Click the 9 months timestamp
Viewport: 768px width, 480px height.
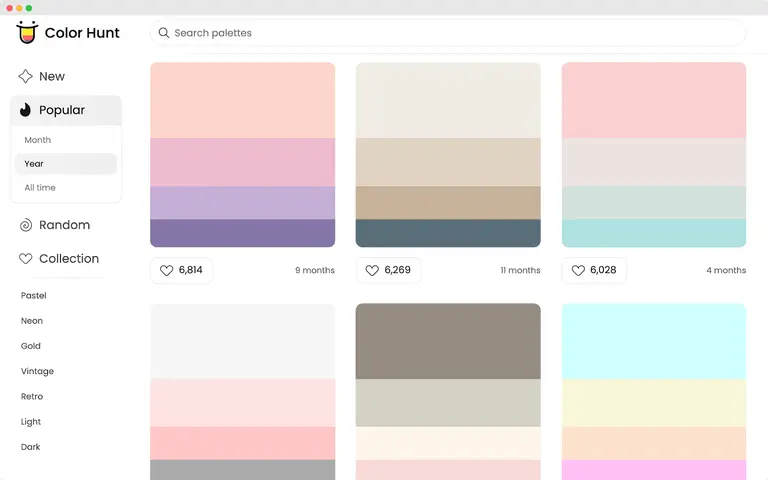315,270
